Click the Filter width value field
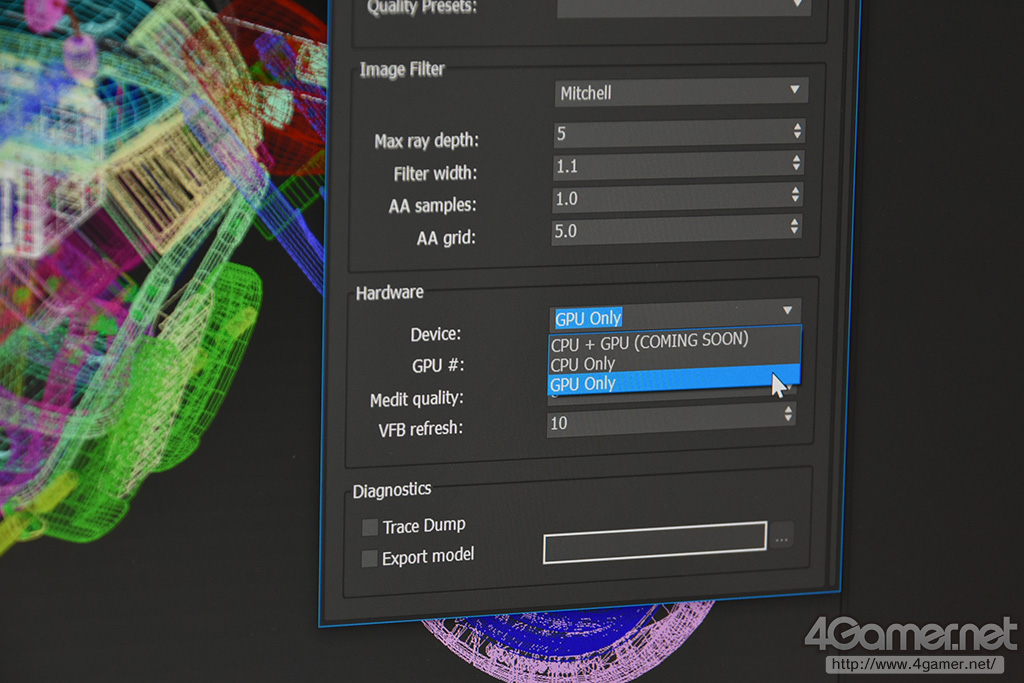Screen dimensions: 1024x683 [x=678, y=165]
